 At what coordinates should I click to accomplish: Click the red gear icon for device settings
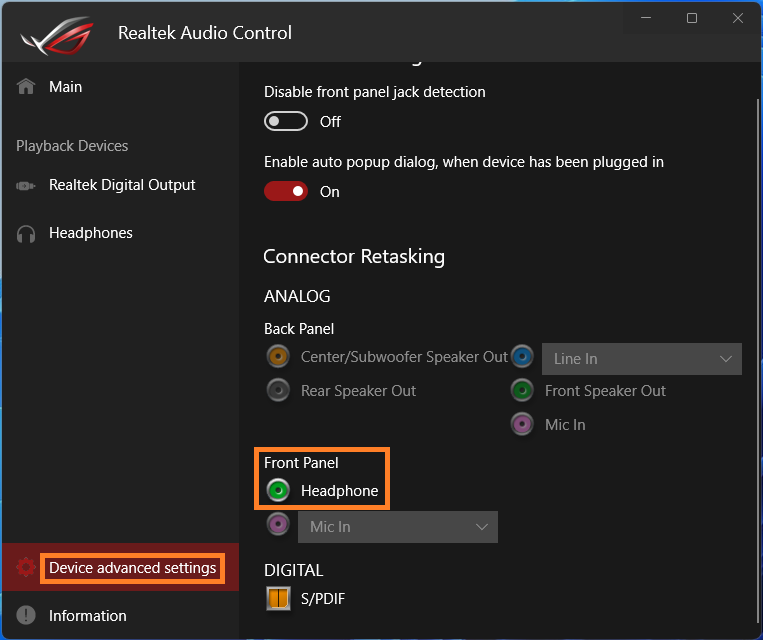[x=26, y=567]
